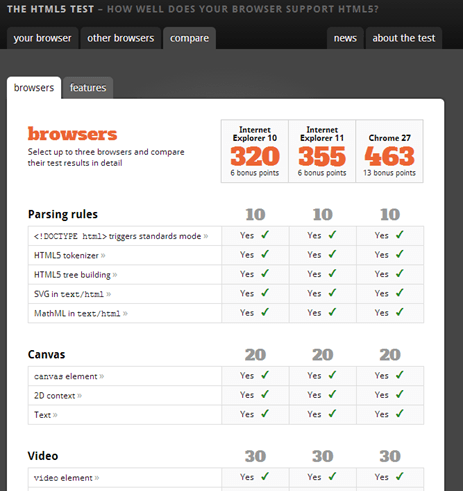
Task: Open the HTML5 tokenizer details link
Action: coord(69,256)
